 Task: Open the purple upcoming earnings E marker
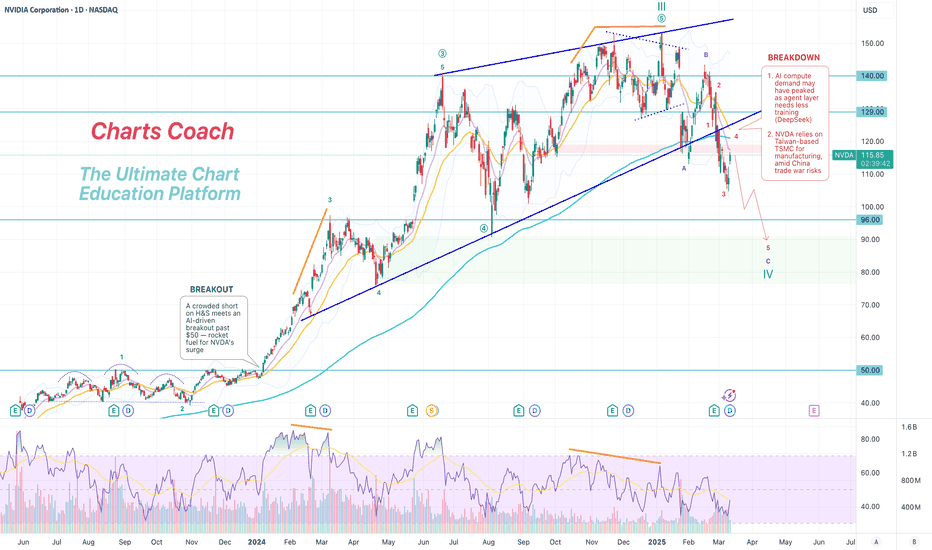pyautogui.click(x=814, y=410)
